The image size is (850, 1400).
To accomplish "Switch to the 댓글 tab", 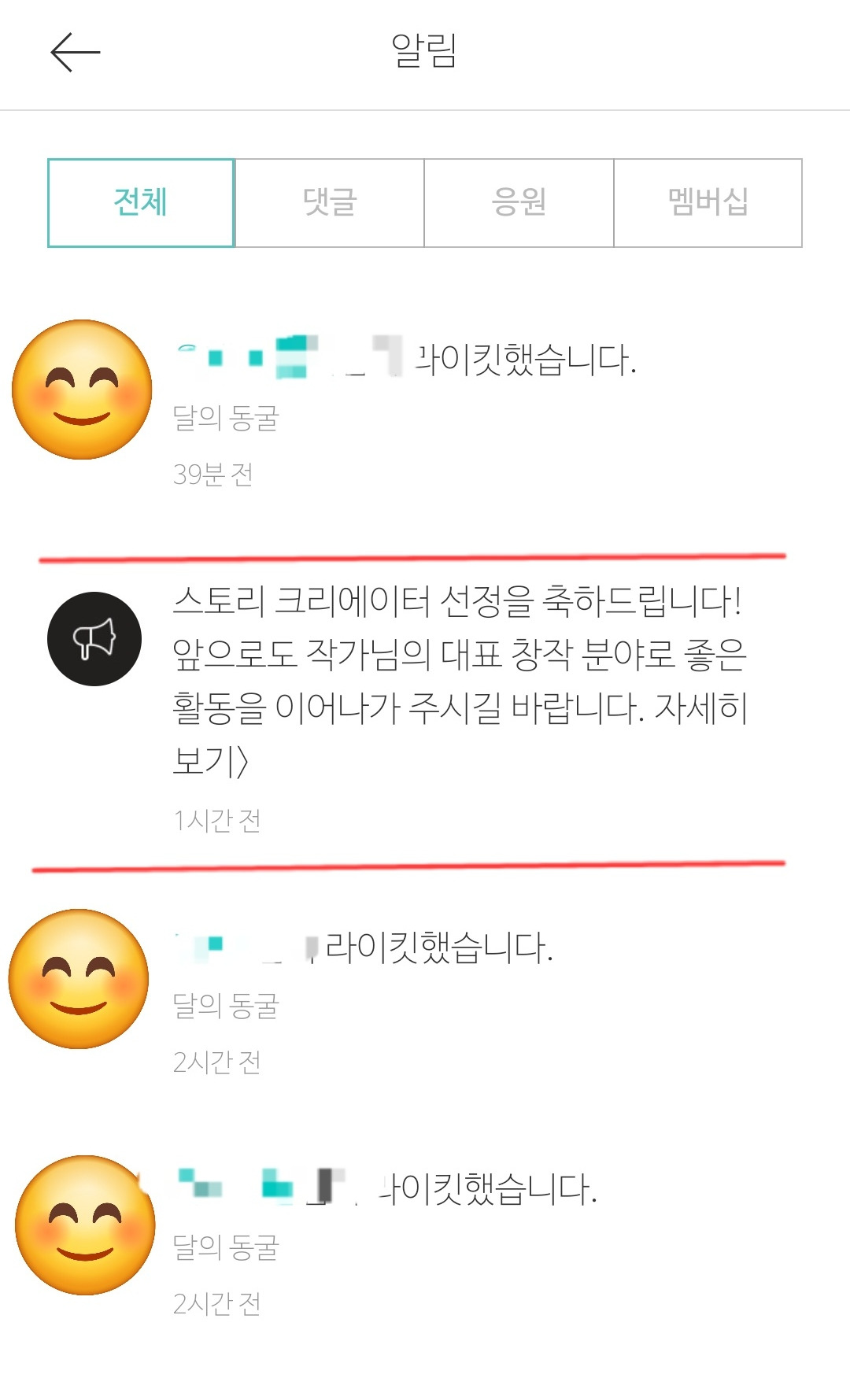I will [330, 203].
